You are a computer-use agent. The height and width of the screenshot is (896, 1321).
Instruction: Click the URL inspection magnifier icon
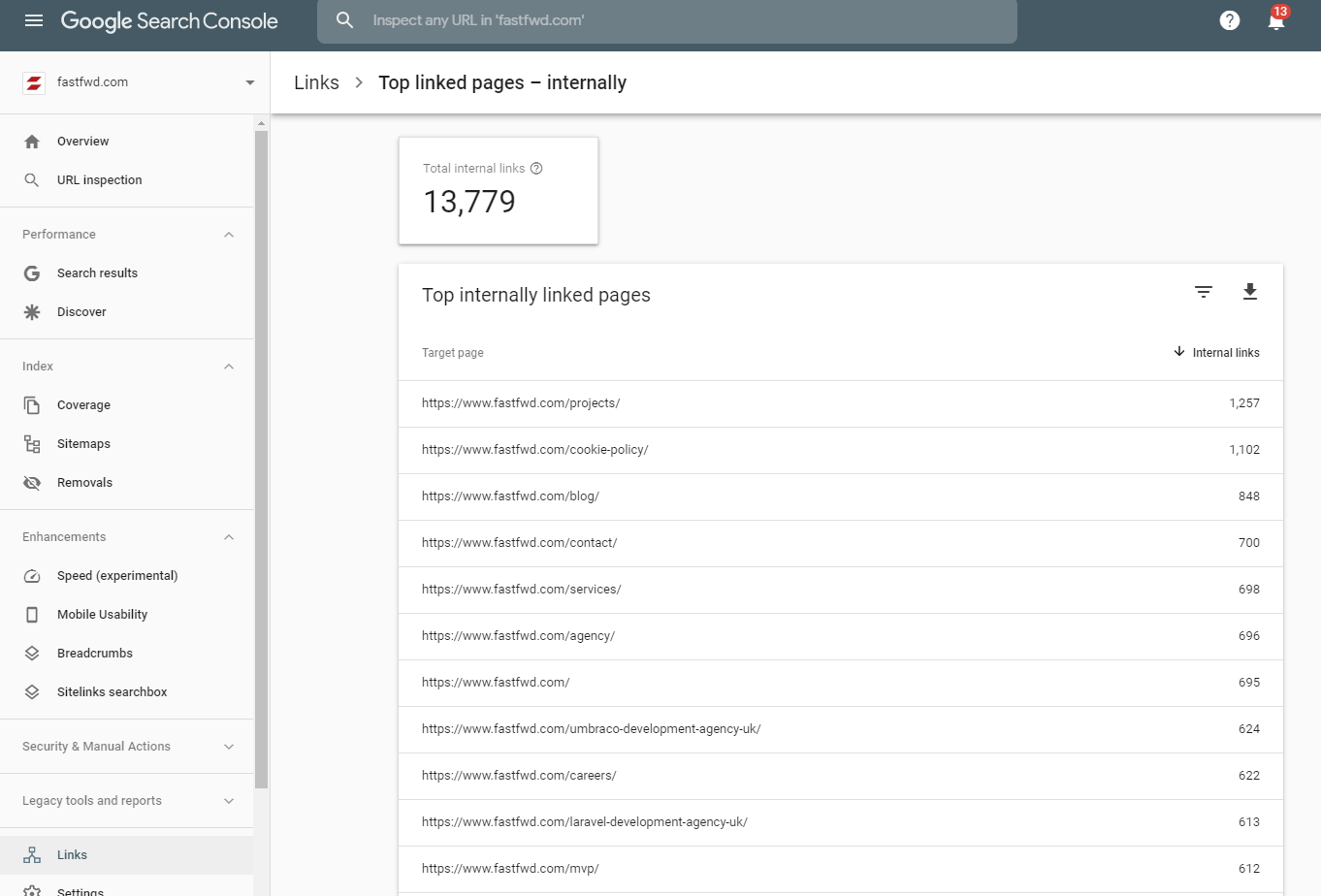[32, 180]
